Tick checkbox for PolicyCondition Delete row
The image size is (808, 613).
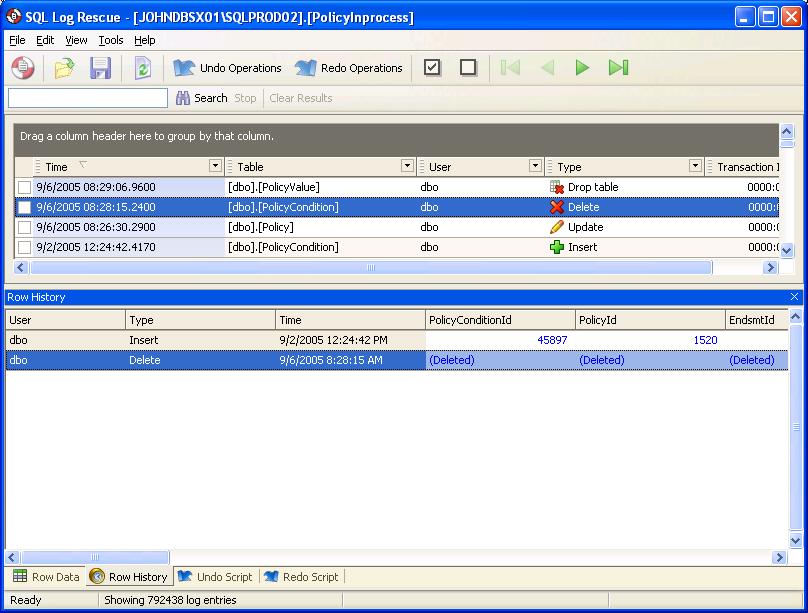coord(24,207)
